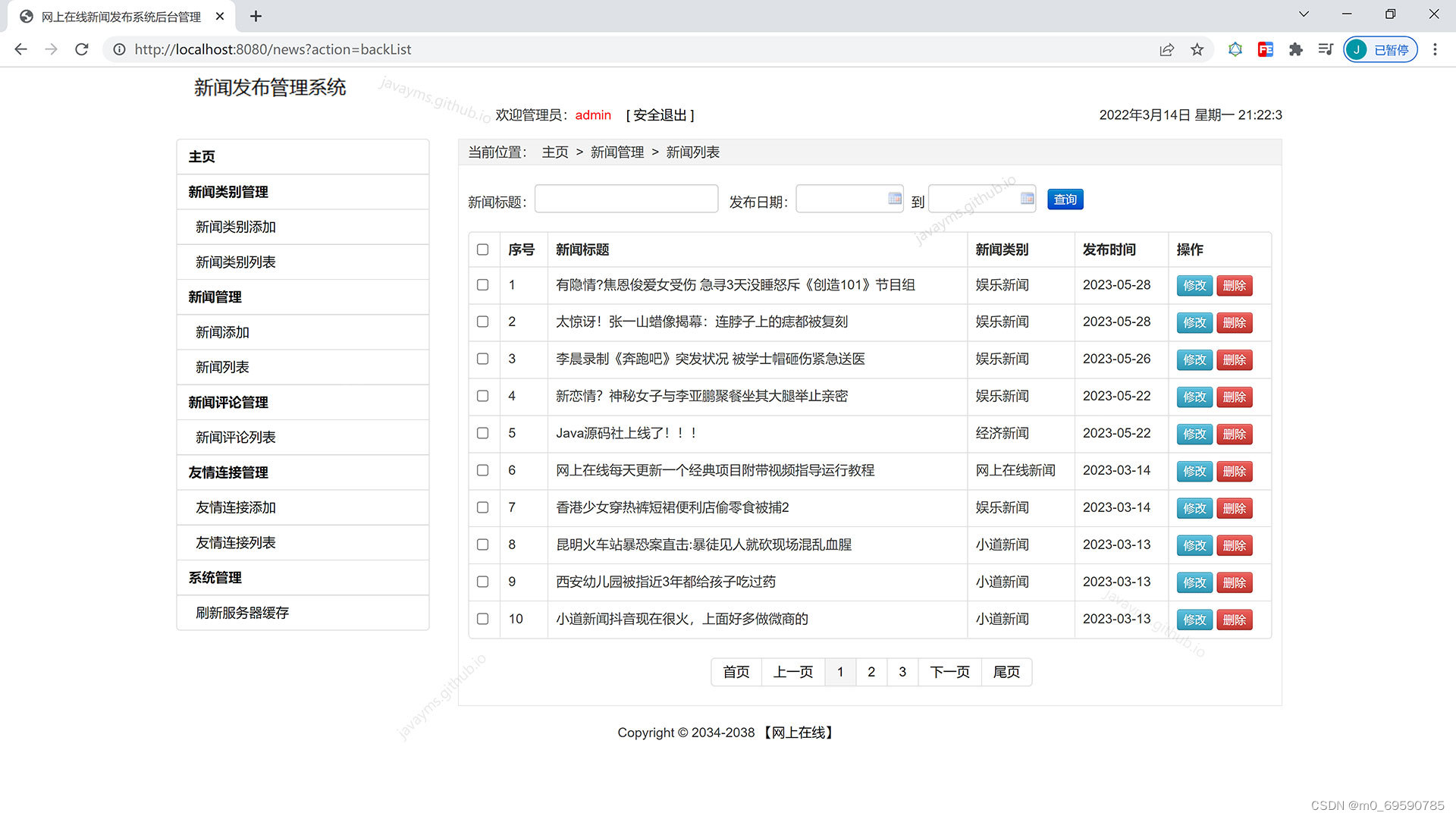Click the browser back arrow
Viewport: 1456px width, 819px height.
pos(20,49)
